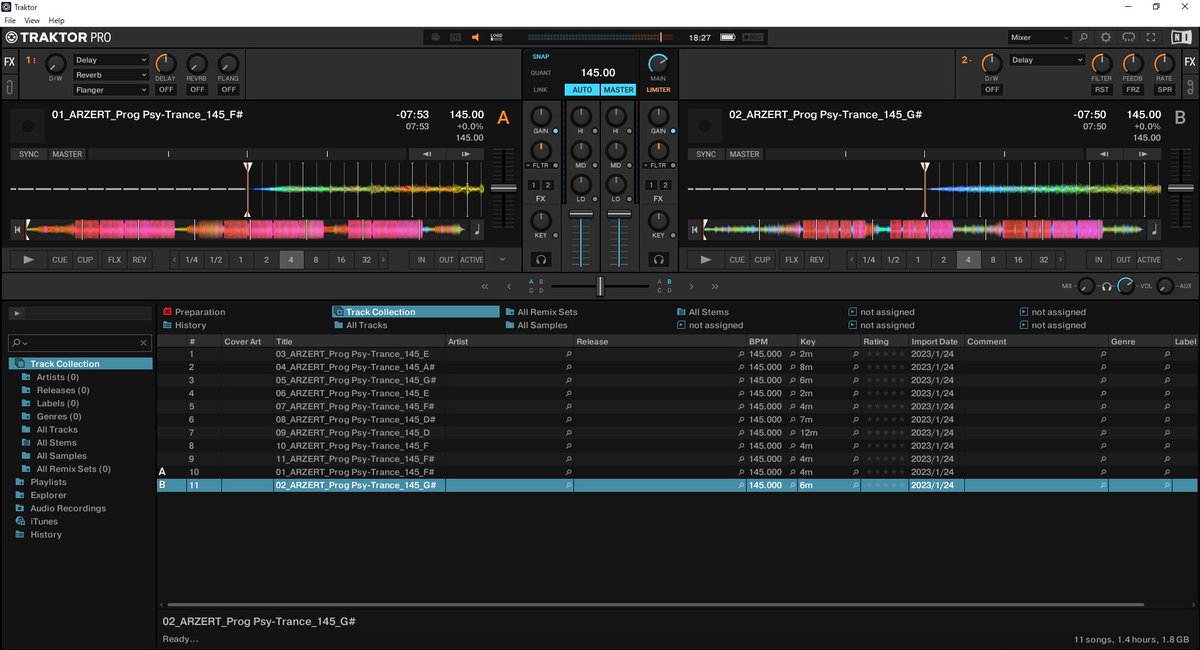The width and height of the screenshot is (1200, 650).
Task: Click the CUP button on Deck B
Action: point(762,259)
